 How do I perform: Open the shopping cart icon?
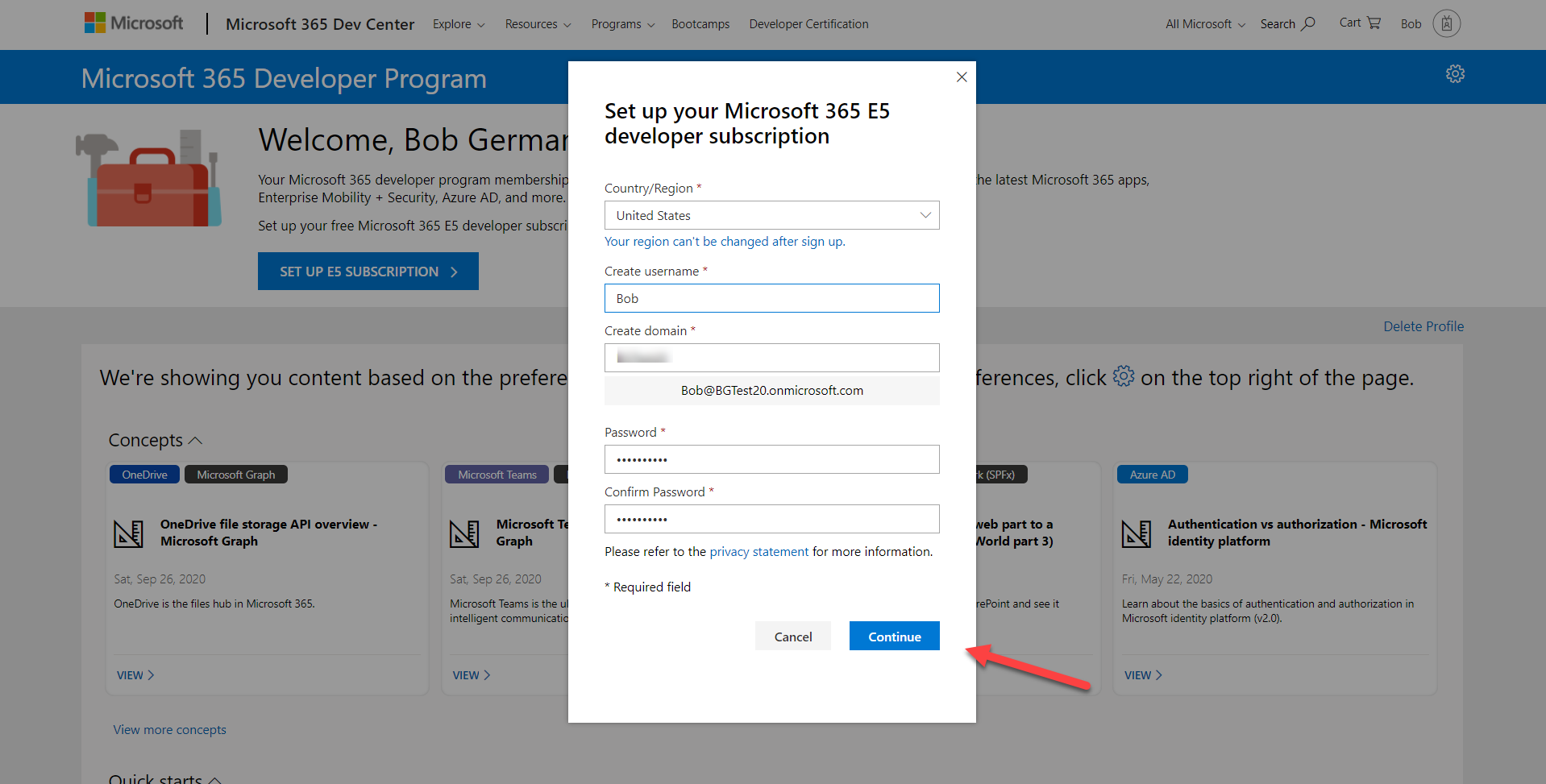(1374, 23)
